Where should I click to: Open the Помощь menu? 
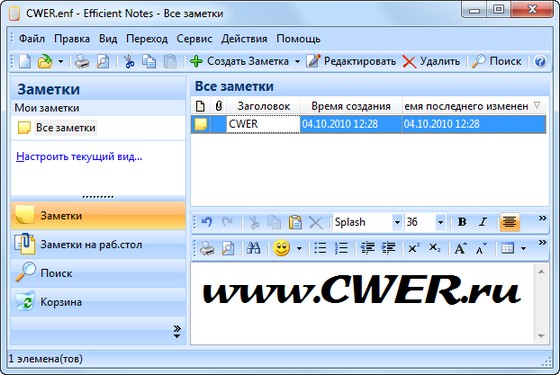(298, 38)
